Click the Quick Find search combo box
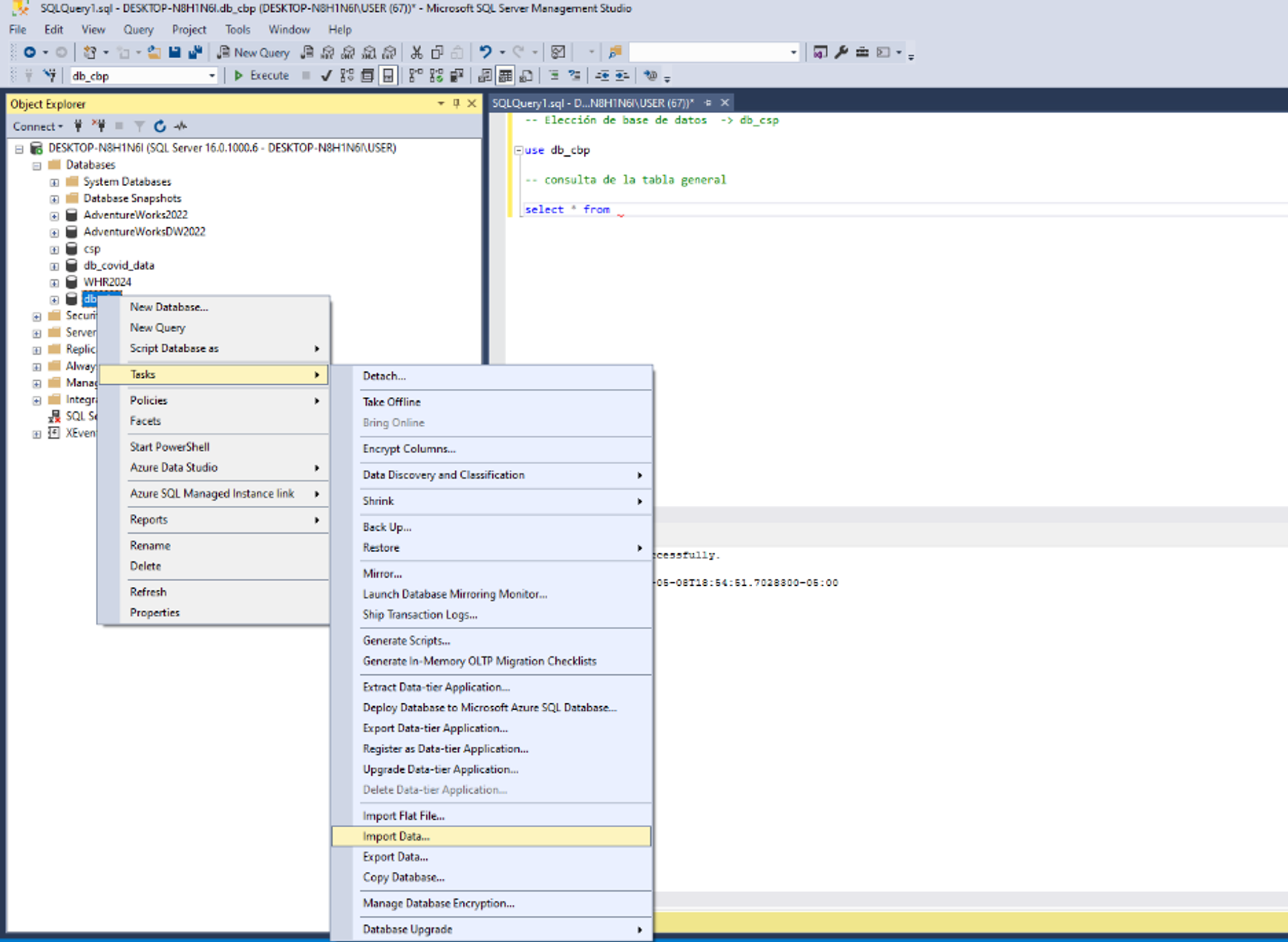1288x942 pixels. 713,53
